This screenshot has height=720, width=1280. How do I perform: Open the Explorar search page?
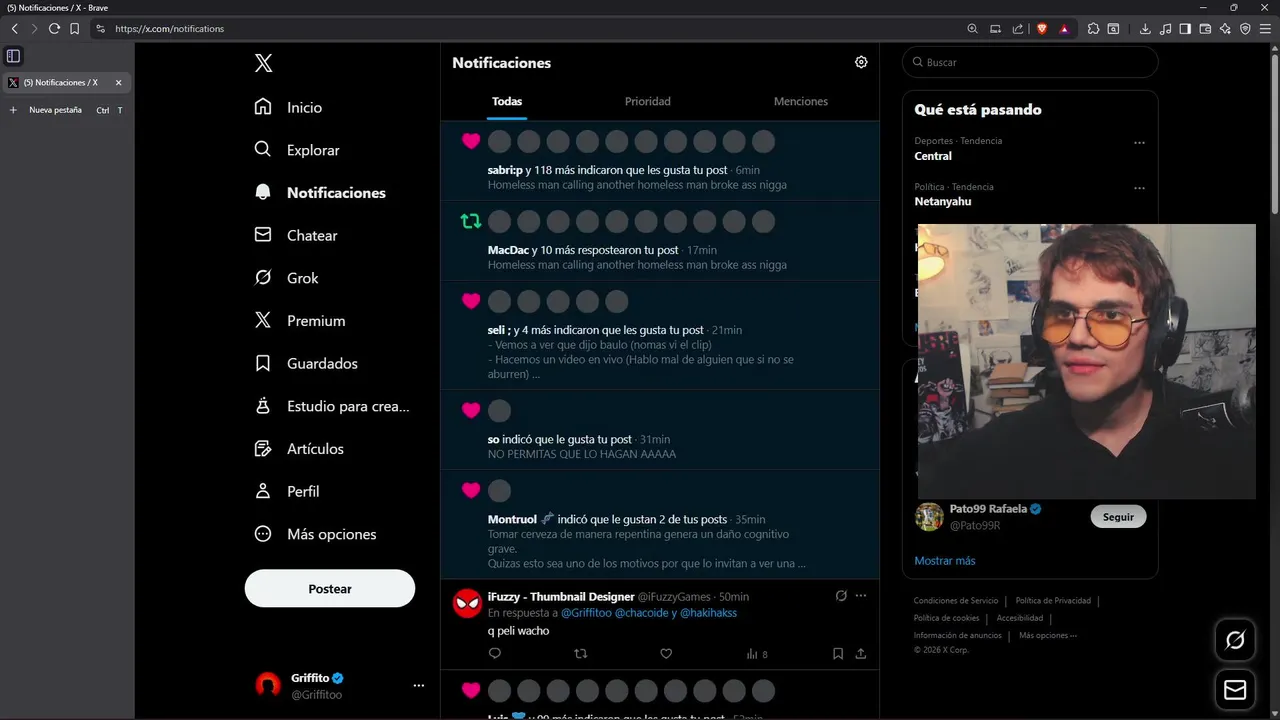pos(298,150)
